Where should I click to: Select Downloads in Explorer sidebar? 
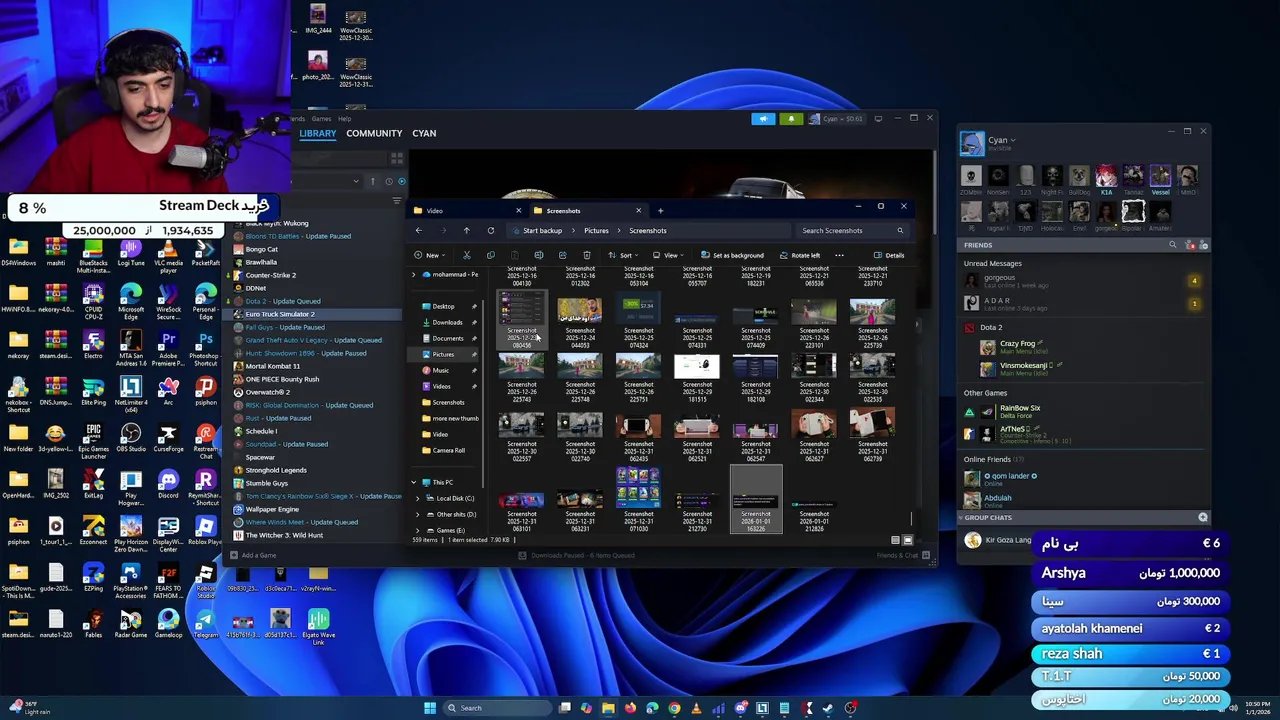pyautogui.click(x=447, y=322)
